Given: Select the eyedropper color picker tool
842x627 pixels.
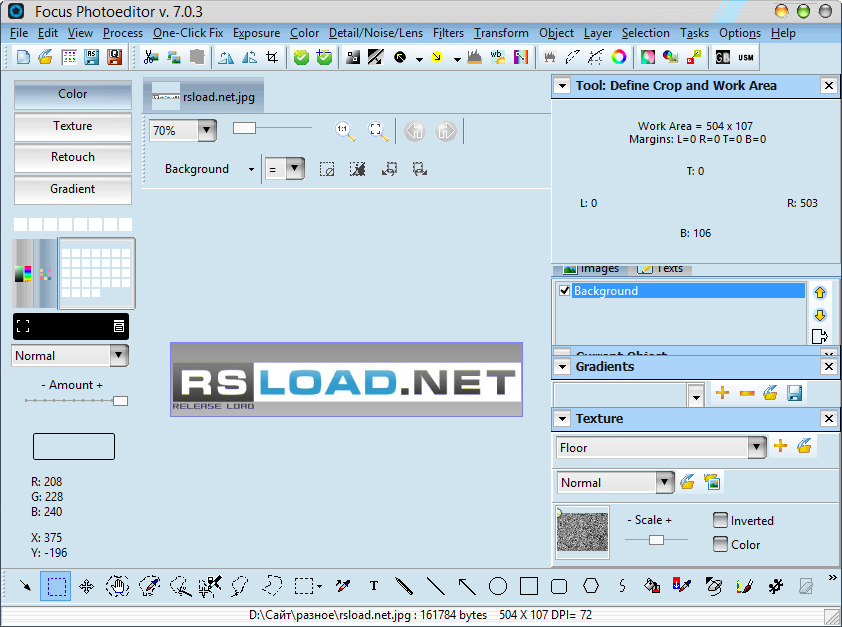Looking at the screenshot, I should coord(343,586).
